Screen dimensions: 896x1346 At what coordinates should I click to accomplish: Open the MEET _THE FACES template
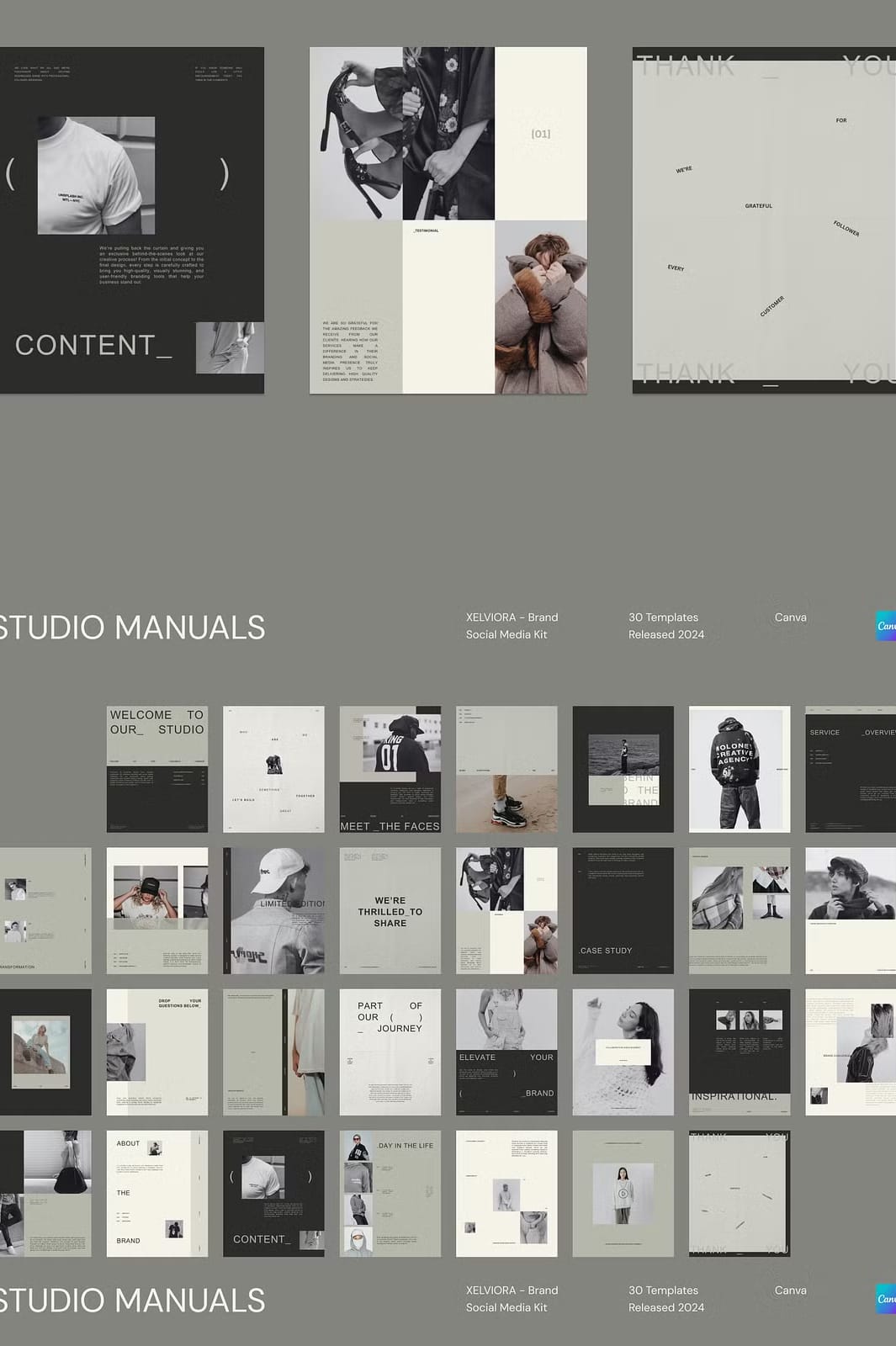(390, 769)
